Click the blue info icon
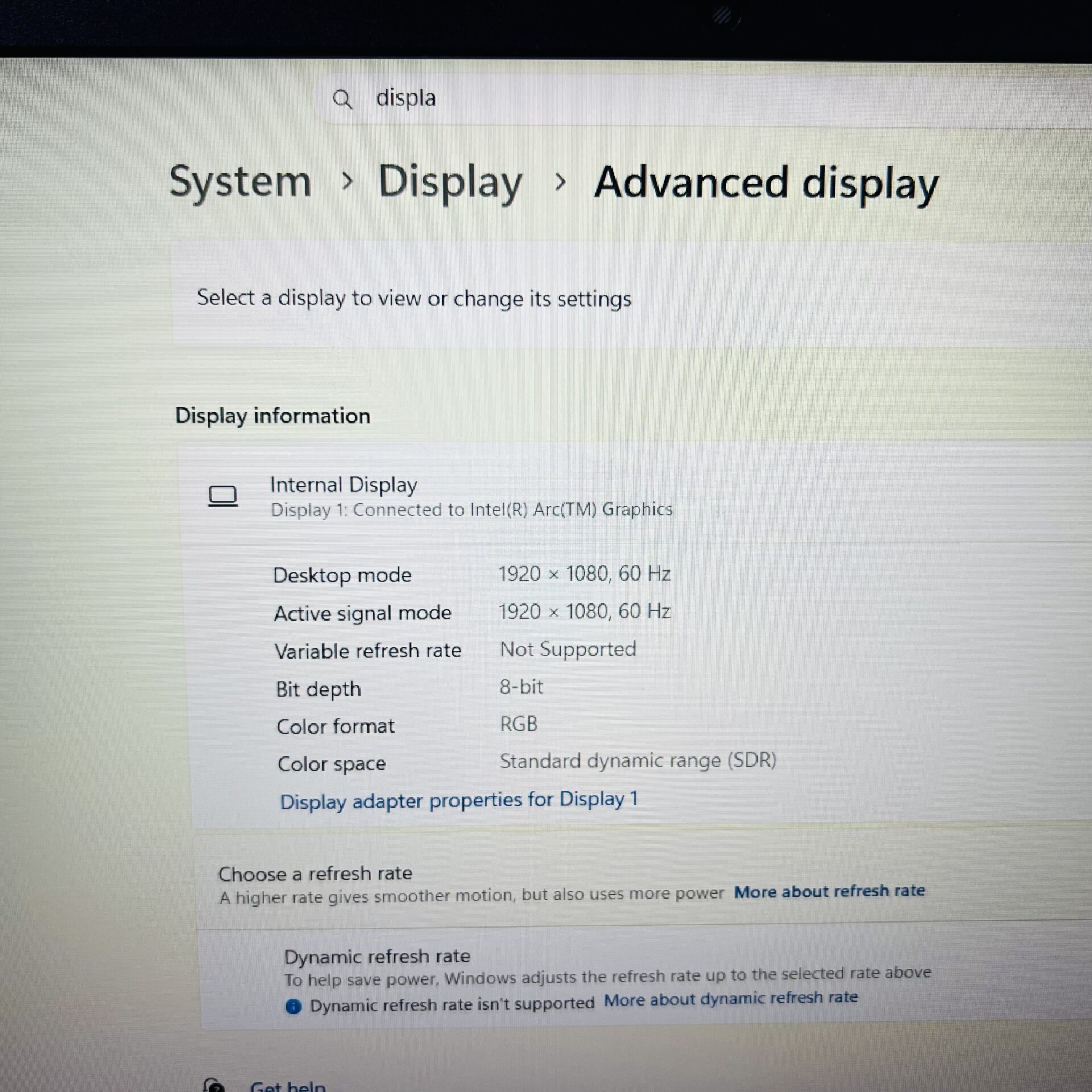 click(293, 1007)
